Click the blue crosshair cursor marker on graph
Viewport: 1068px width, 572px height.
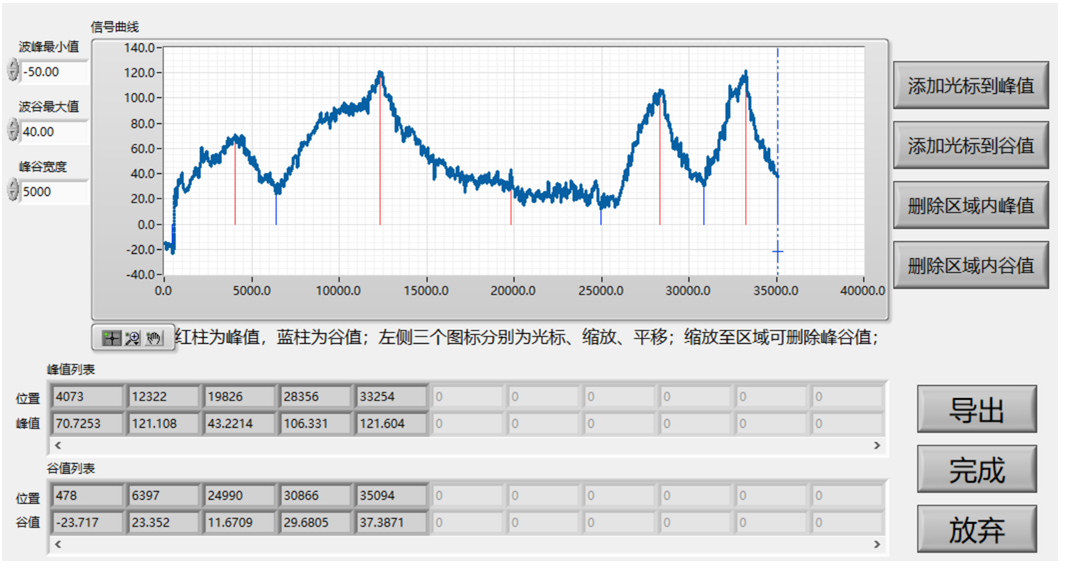coord(777,252)
